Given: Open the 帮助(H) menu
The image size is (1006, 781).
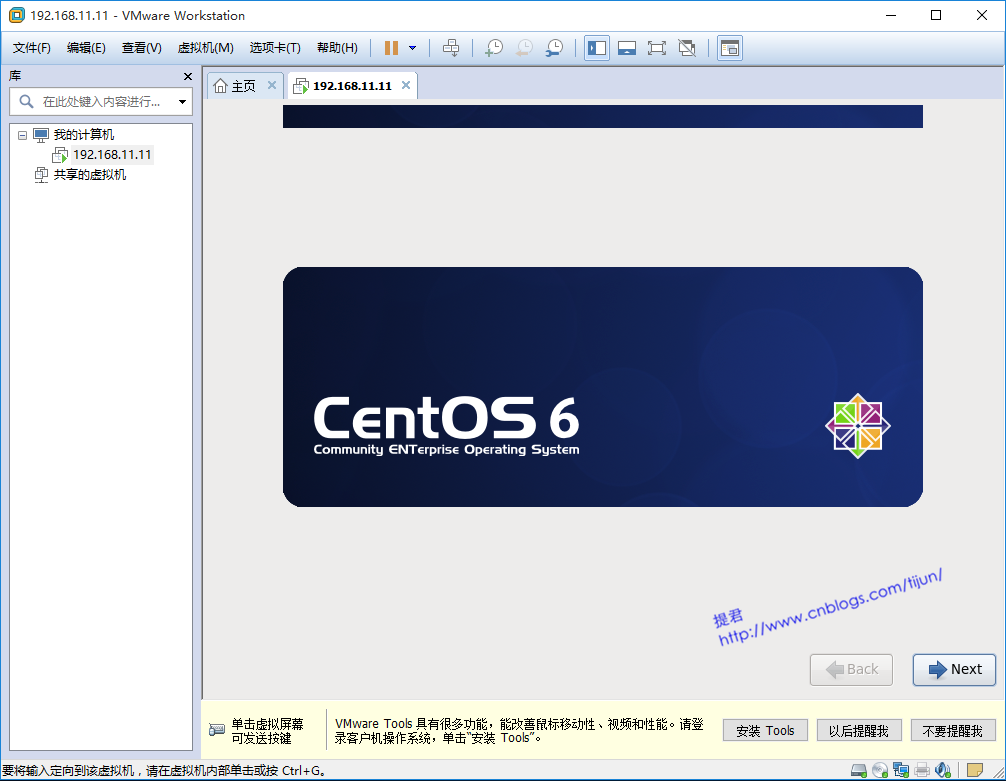Looking at the screenshot, I should [337, 48].
